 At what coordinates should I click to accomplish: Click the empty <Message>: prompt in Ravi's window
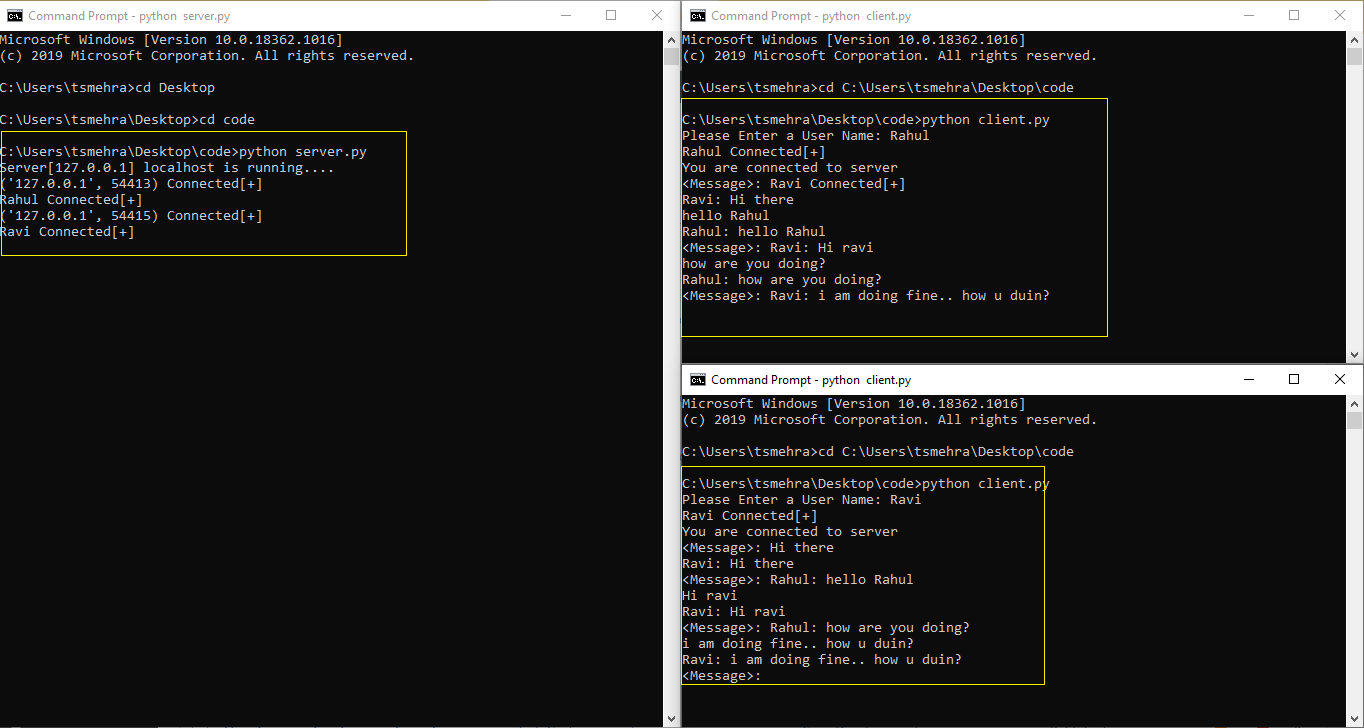[x=721, y=676]
